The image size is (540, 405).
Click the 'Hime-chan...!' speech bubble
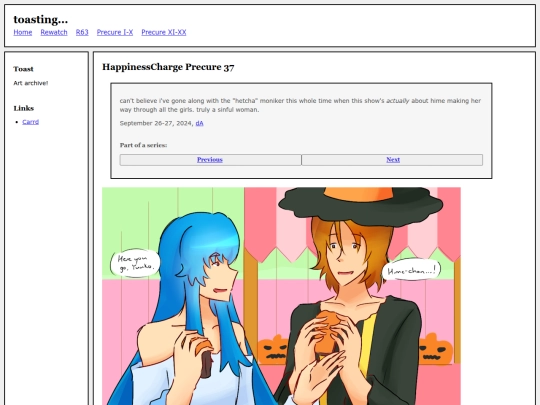tap(411, 270)
